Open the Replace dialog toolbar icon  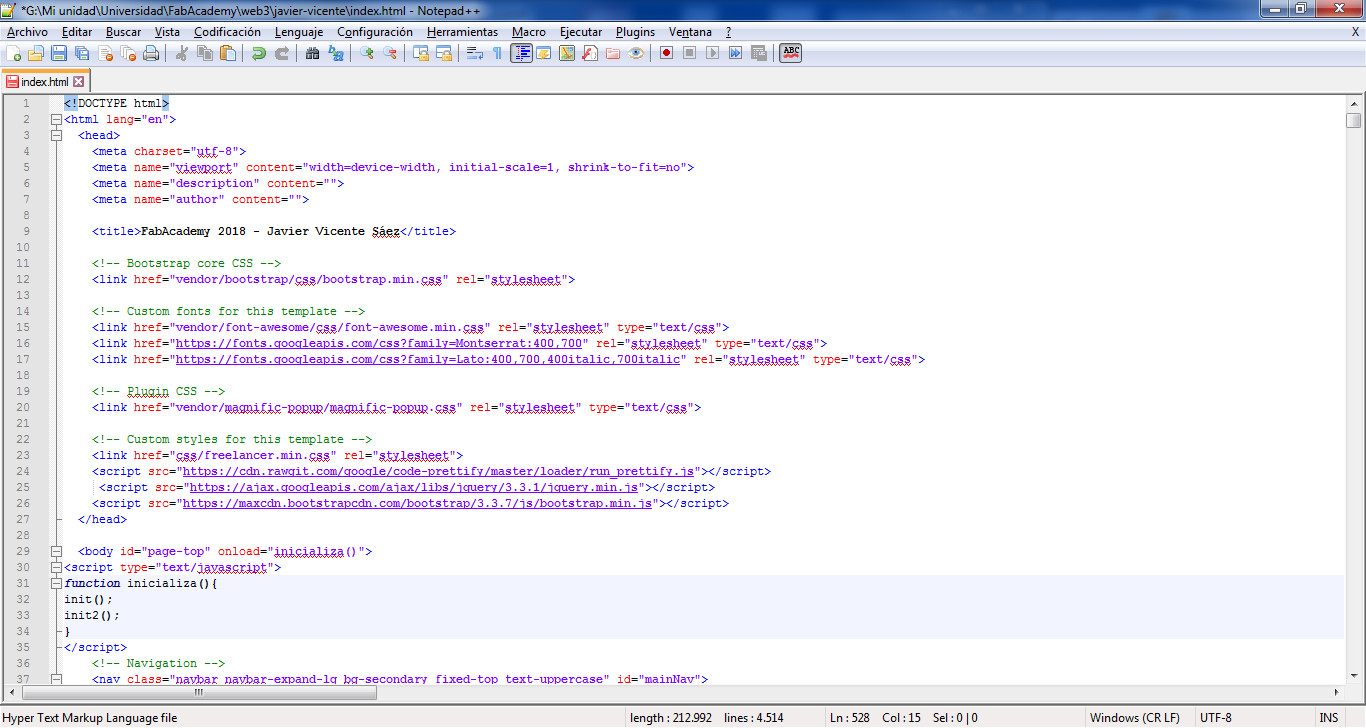(336, 53)
